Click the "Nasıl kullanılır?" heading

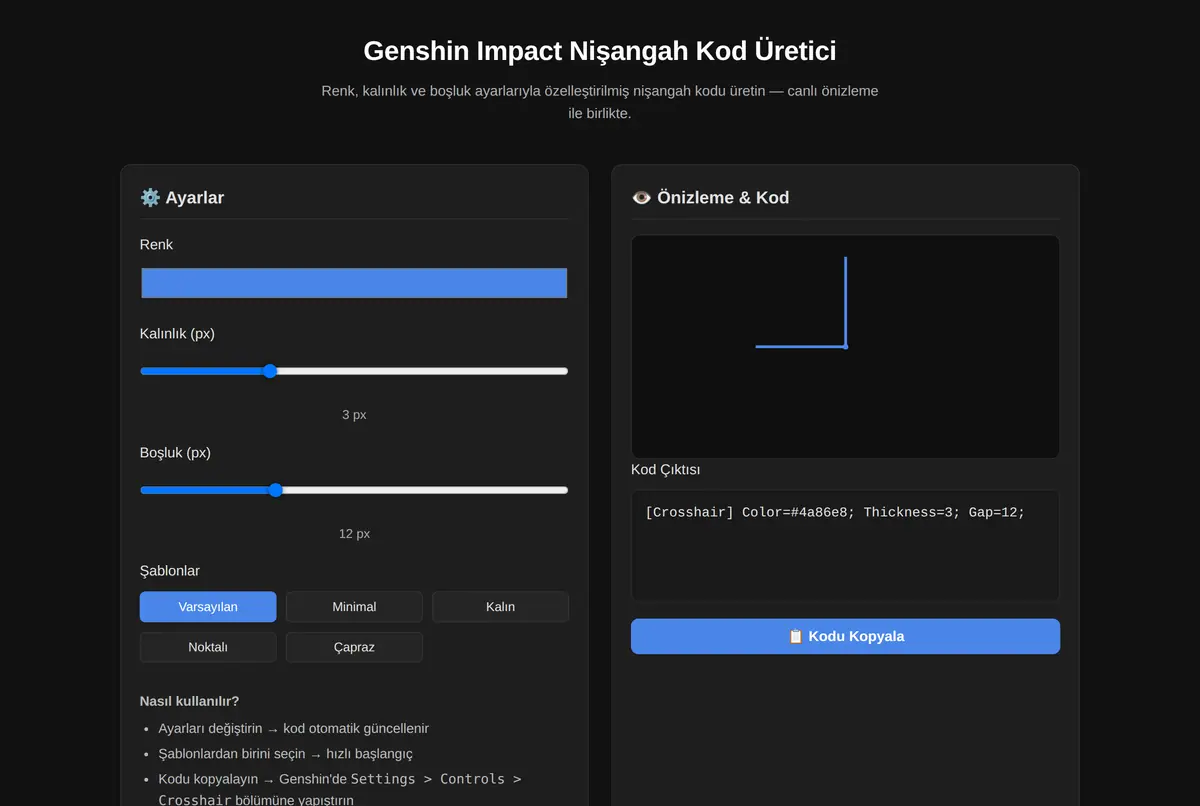pyautogui.click(x=190, y=701)
